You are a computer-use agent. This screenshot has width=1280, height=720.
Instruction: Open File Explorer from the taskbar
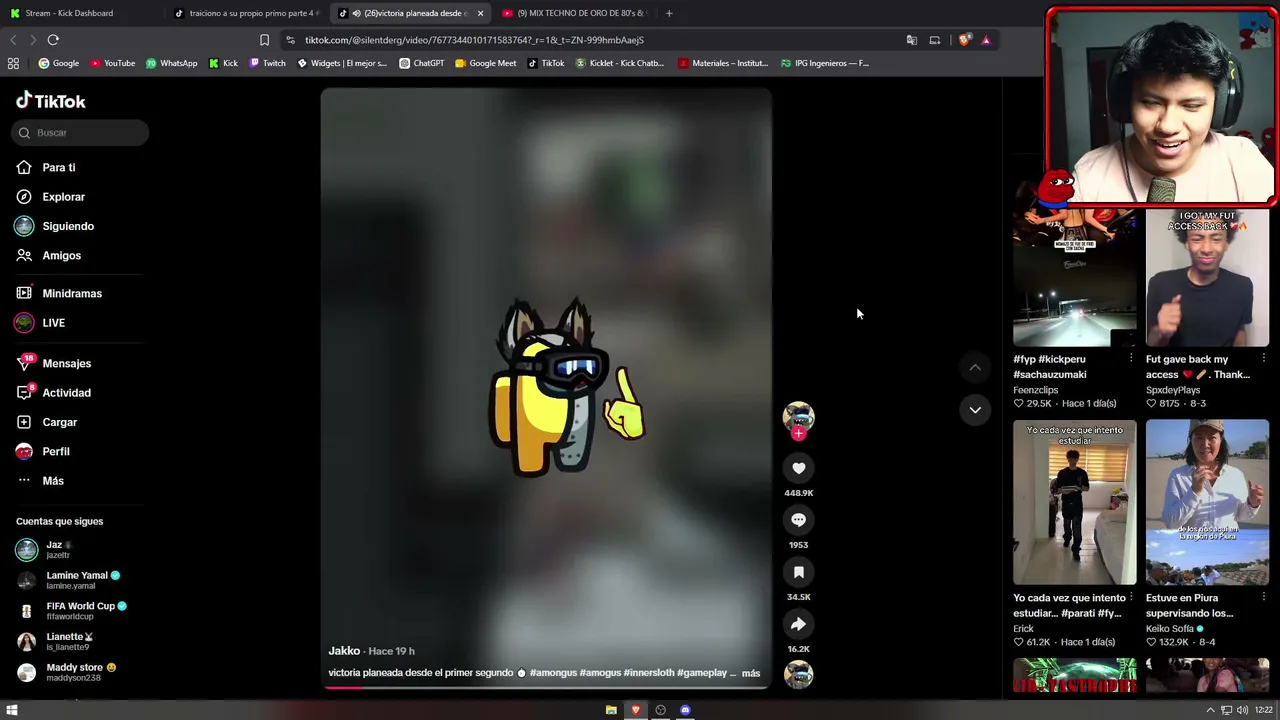tap(611, 710)
